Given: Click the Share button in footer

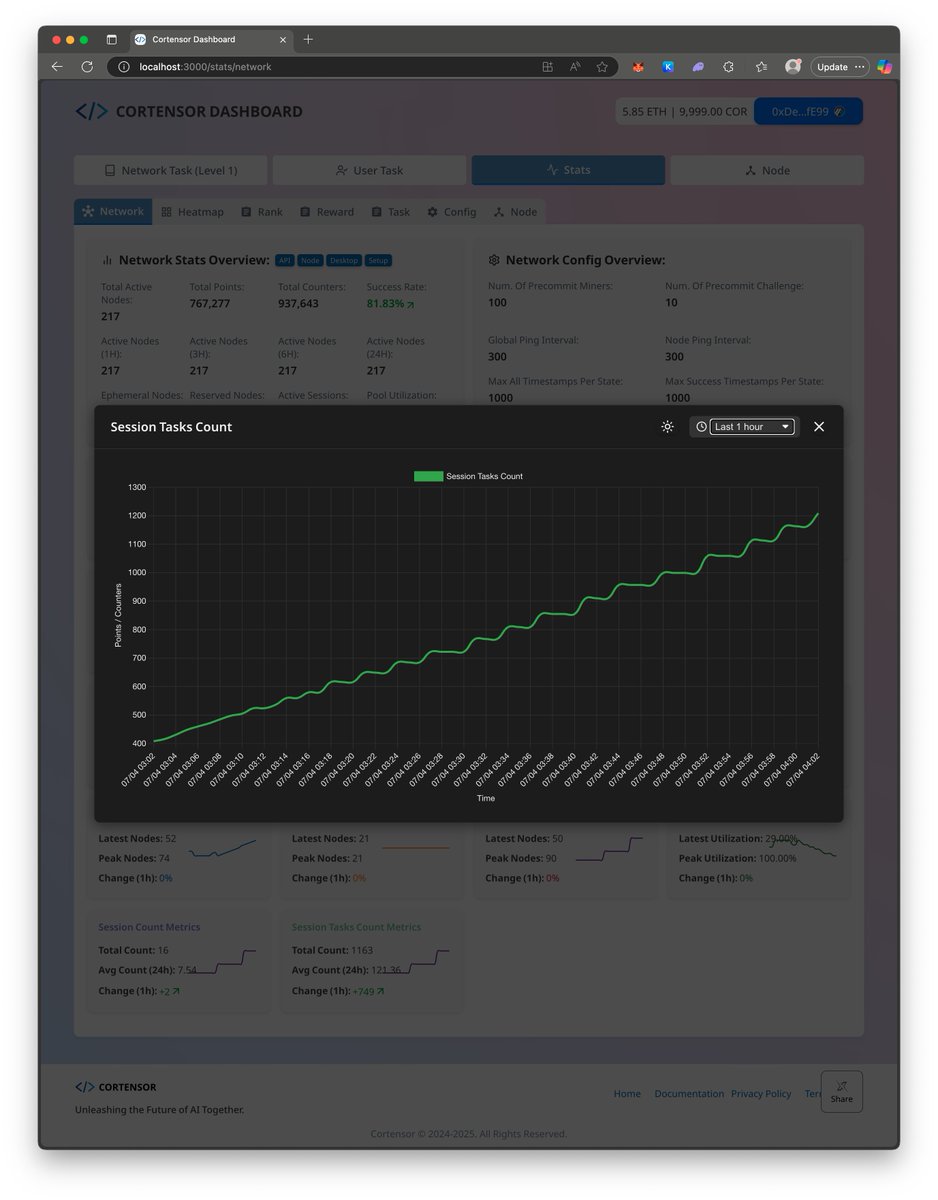Looking at the screenshot, I should pos(842,1091).
